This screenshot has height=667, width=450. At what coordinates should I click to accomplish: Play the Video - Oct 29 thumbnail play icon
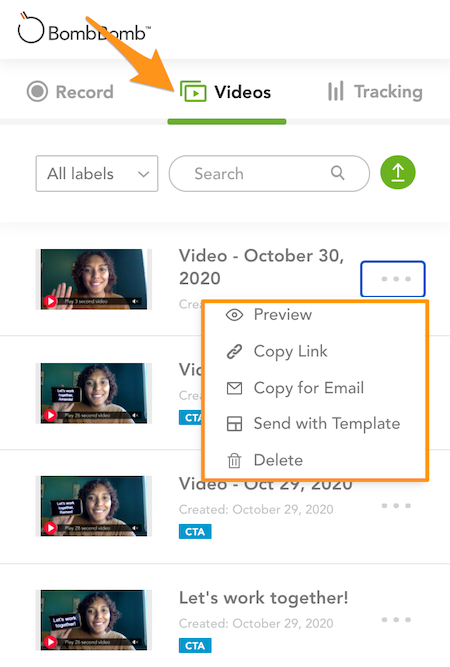(50, 528)
